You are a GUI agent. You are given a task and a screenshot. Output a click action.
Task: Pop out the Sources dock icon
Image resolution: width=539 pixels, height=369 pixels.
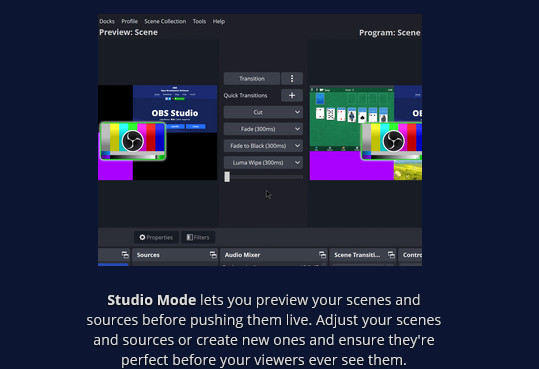213,255
